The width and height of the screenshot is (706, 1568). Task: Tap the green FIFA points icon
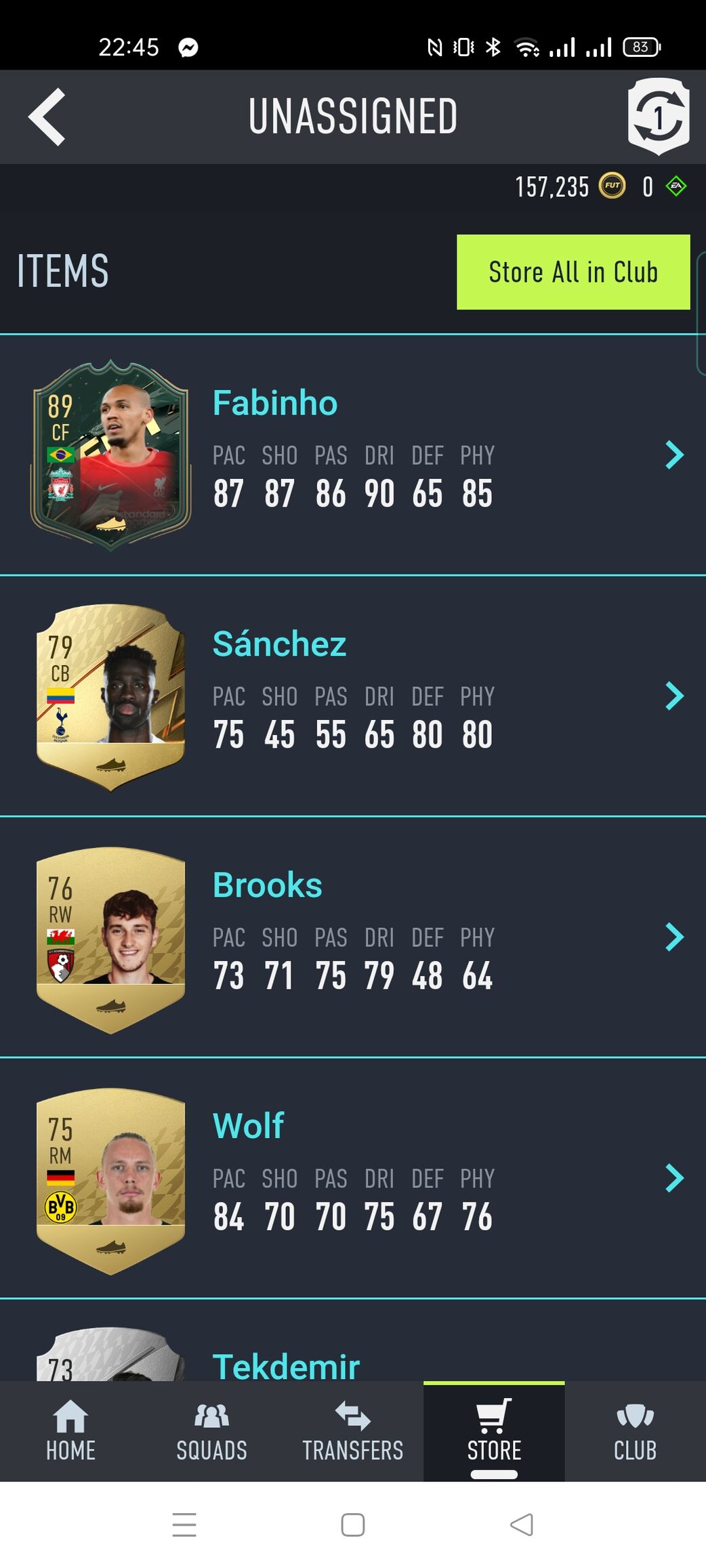[x=676, y=186]
